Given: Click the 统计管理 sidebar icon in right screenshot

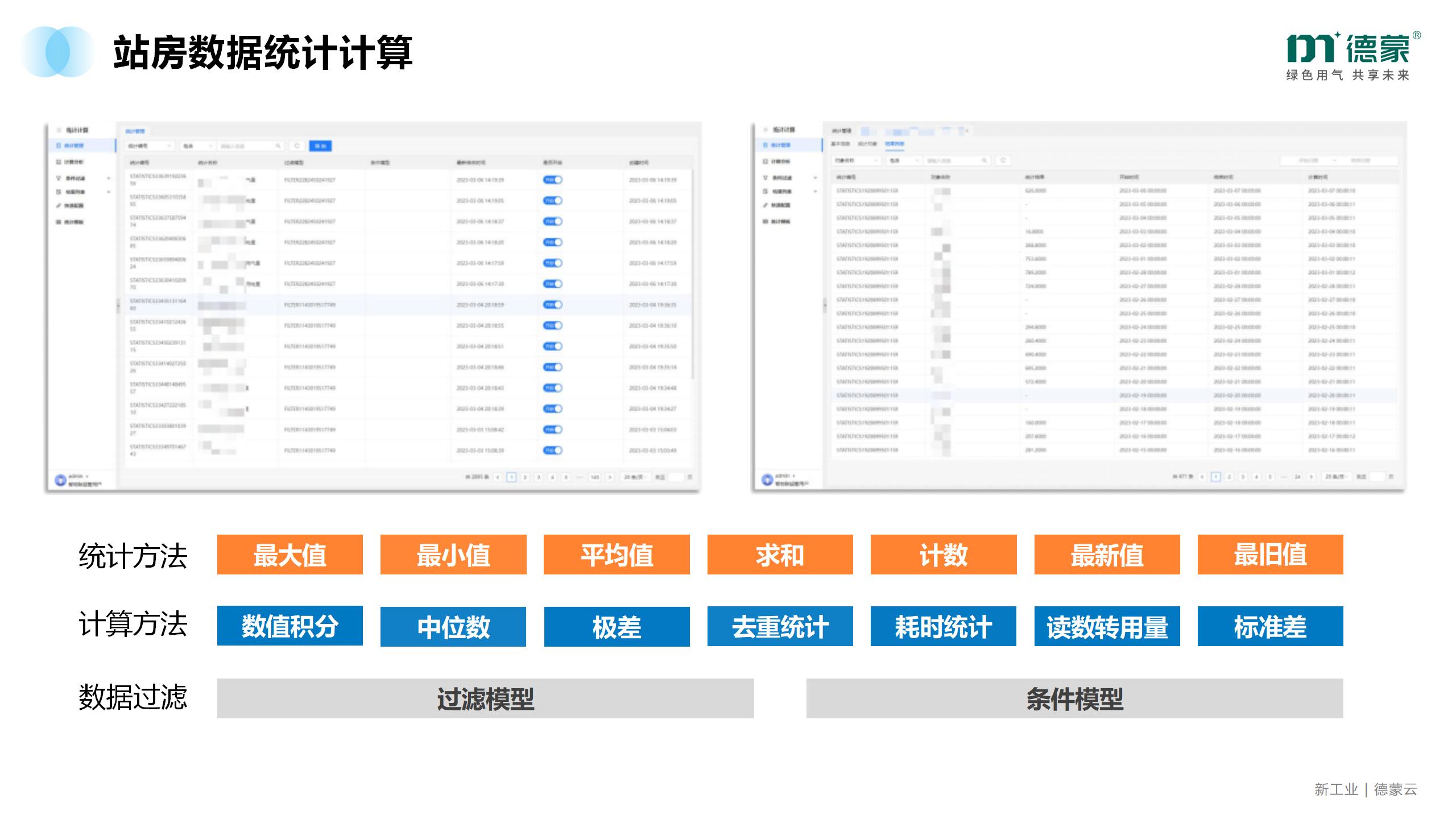Looking at the screenshot, I should pos(766,145).
